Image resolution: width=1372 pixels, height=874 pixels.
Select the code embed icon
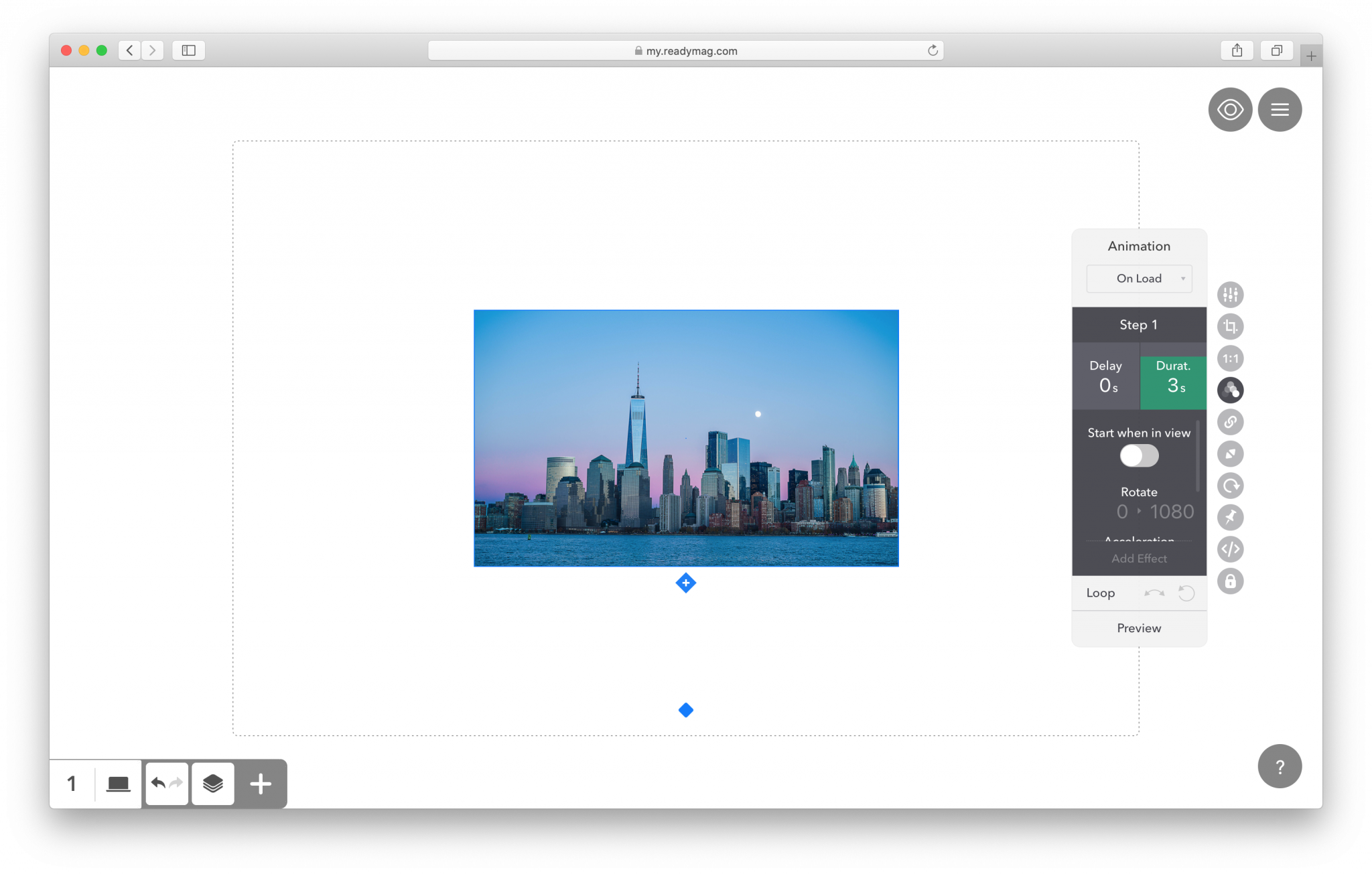click(1229, 549)
